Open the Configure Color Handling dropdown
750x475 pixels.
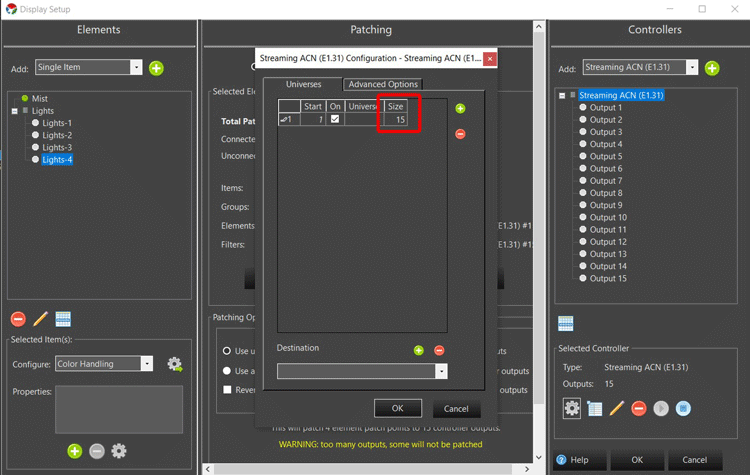[147, 364]
